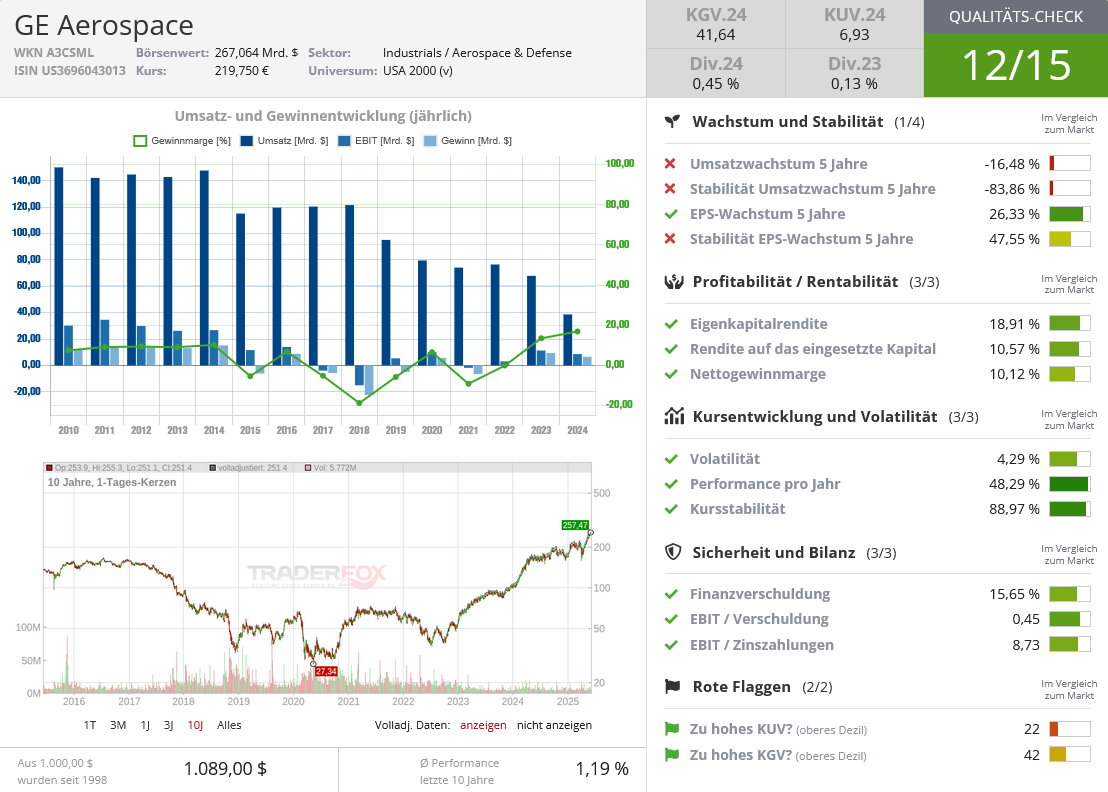Click the red X beside Stabilität EPS-Wachstum 5 Jahre
1108x792 pixels.
pos(671,239)
